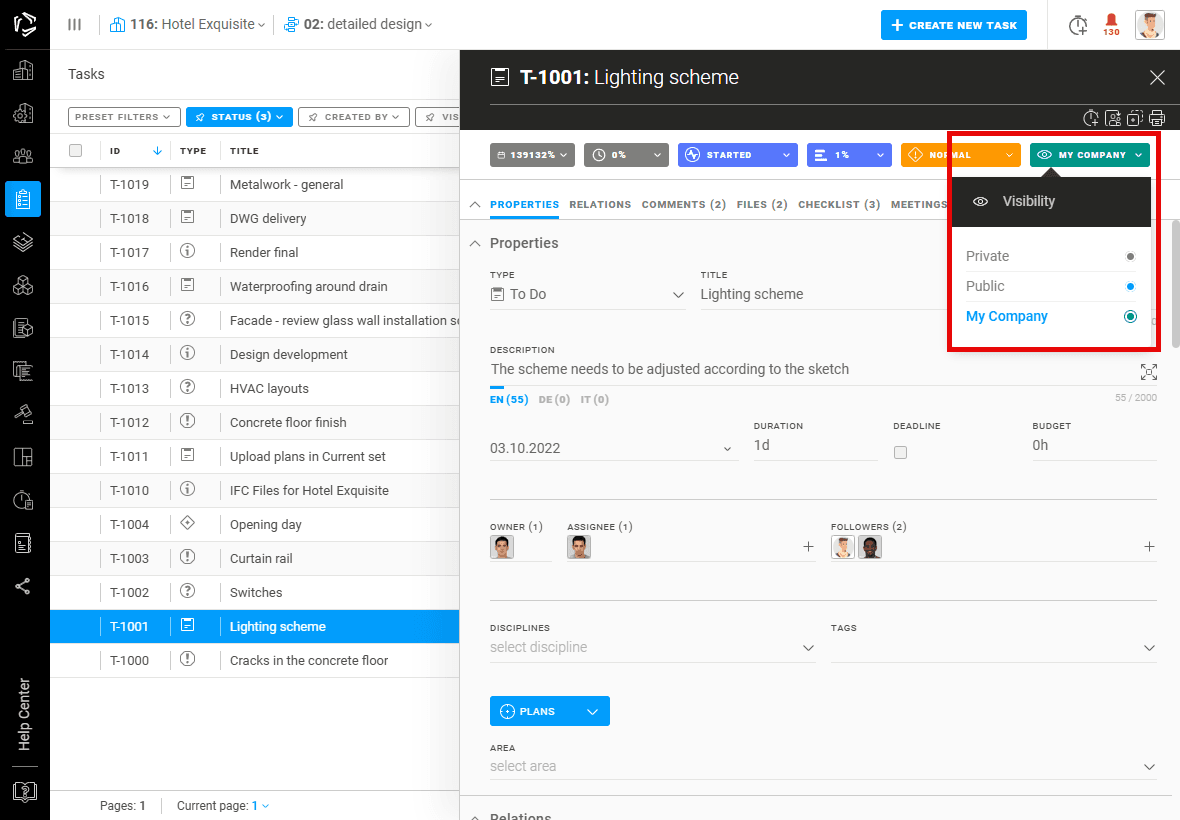Screen dimensions: 1180x820
Task: Click the Create New Task button
Action: (x=953, y=25)
